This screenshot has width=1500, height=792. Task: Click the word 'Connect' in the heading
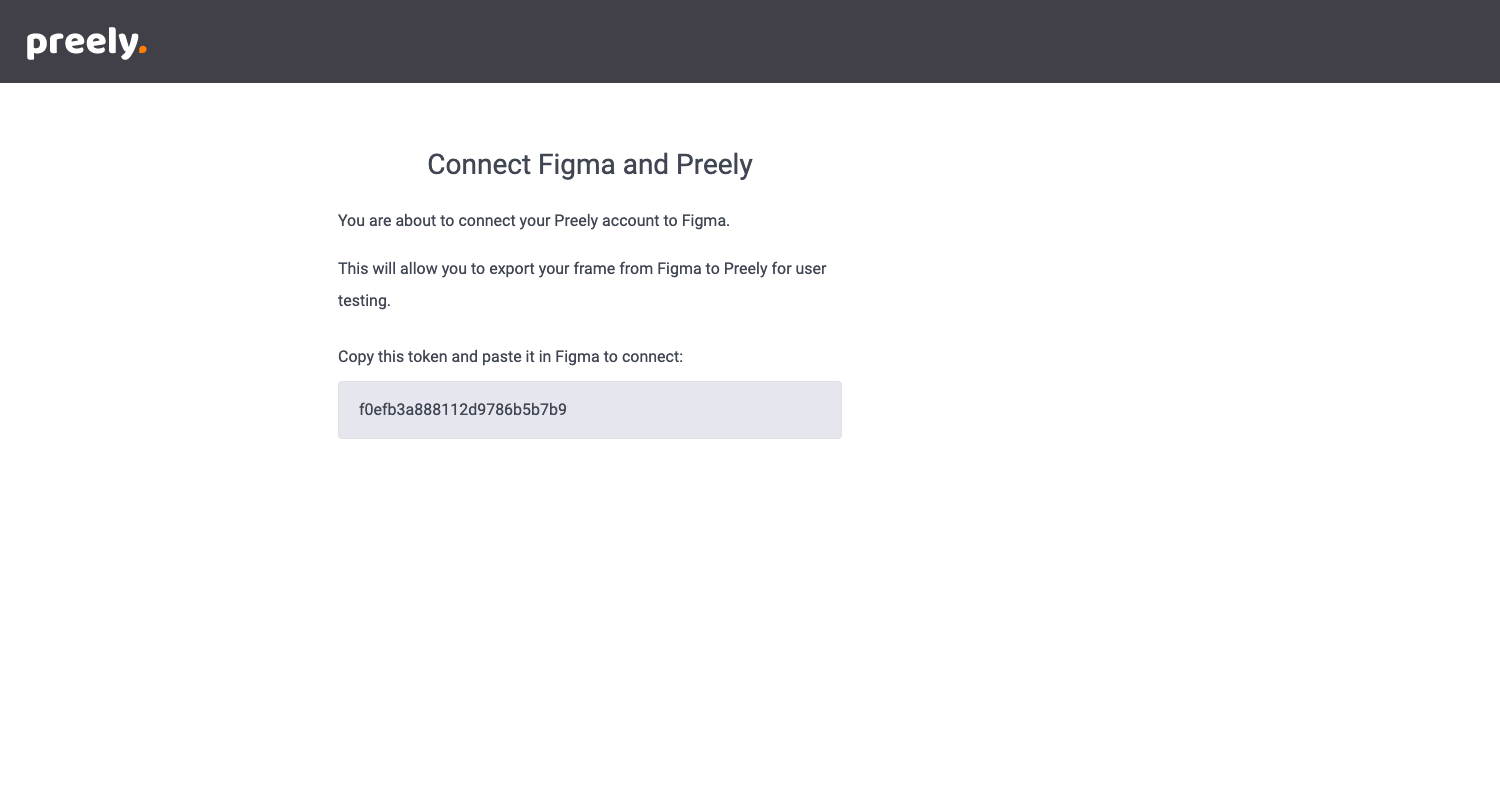479,165
